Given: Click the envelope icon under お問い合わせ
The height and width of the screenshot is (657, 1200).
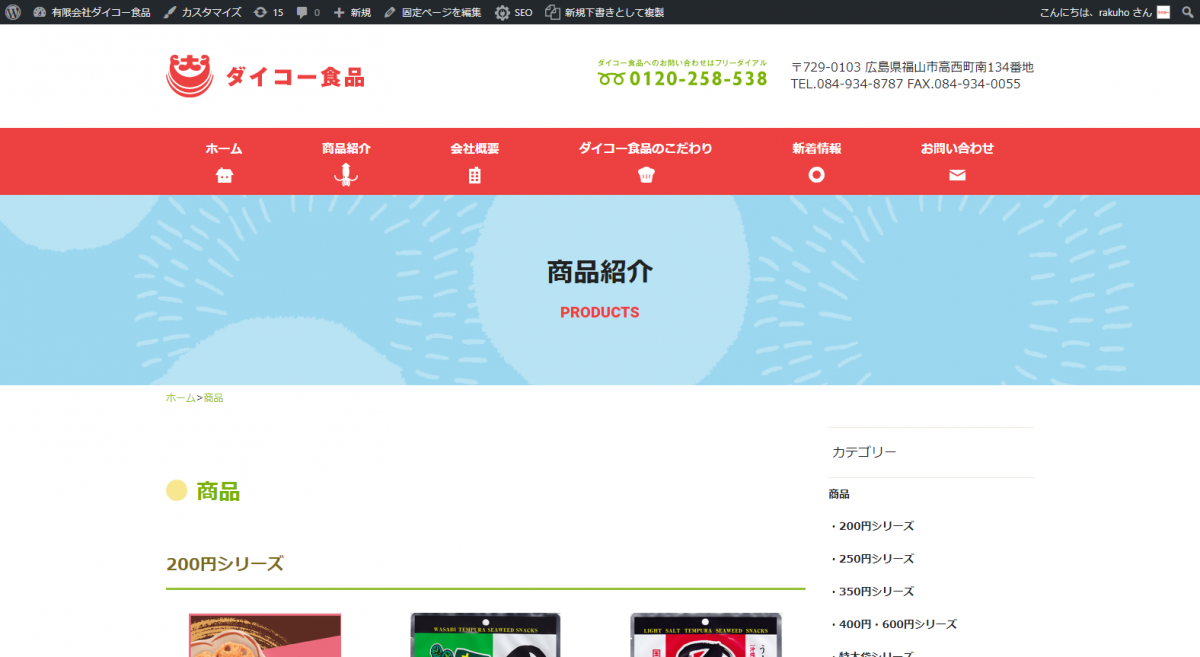Looking at the screenshot, I should (957, 175).
